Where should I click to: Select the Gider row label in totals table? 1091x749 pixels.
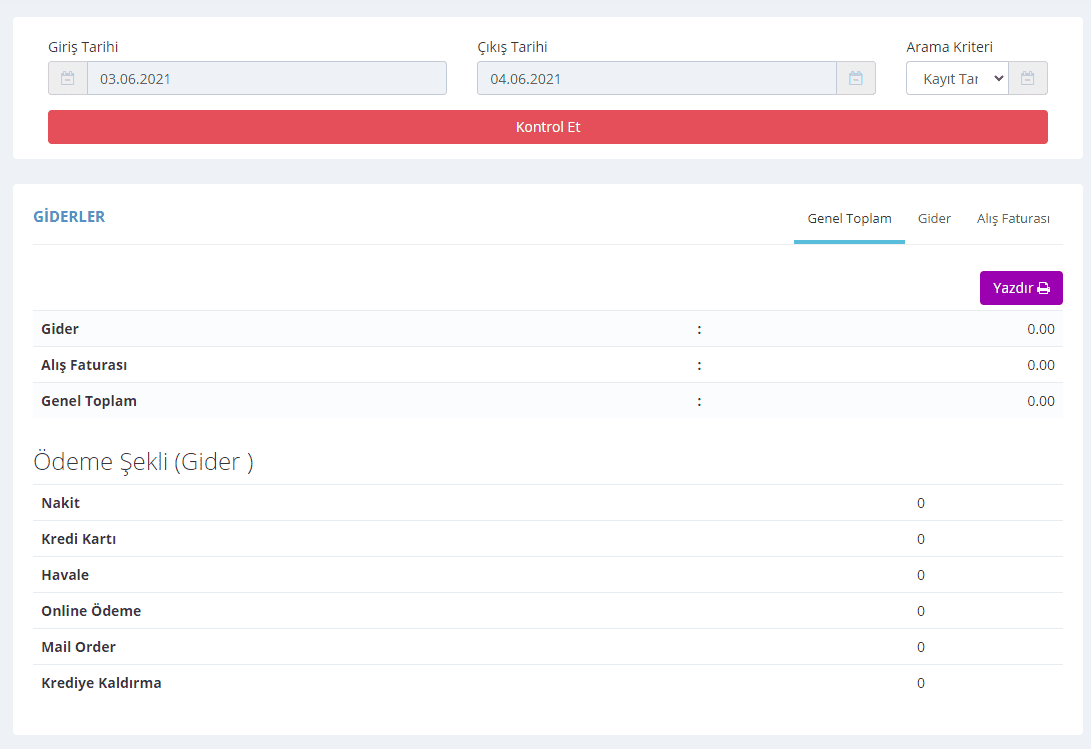tap(60, 329)
